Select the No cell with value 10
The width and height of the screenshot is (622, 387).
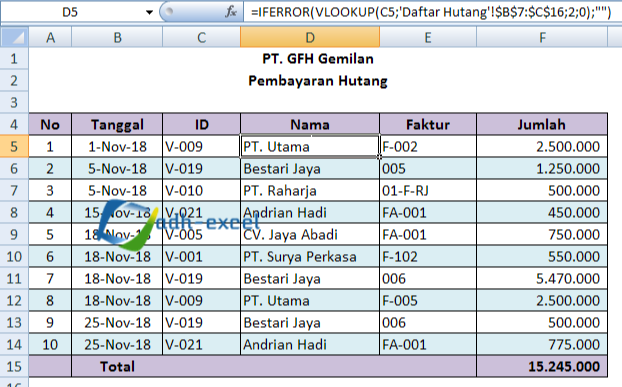[50, 345]
